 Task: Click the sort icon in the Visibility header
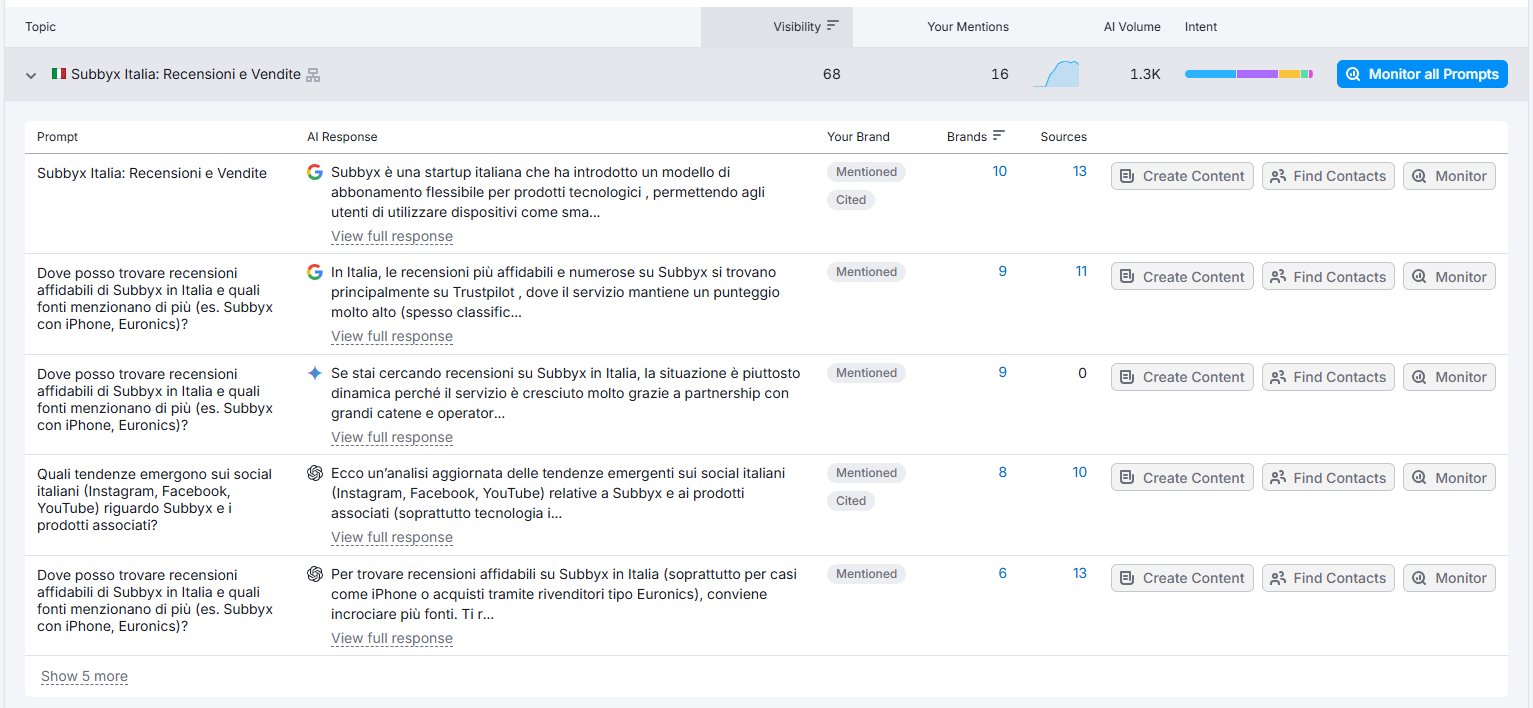[833, 27]
